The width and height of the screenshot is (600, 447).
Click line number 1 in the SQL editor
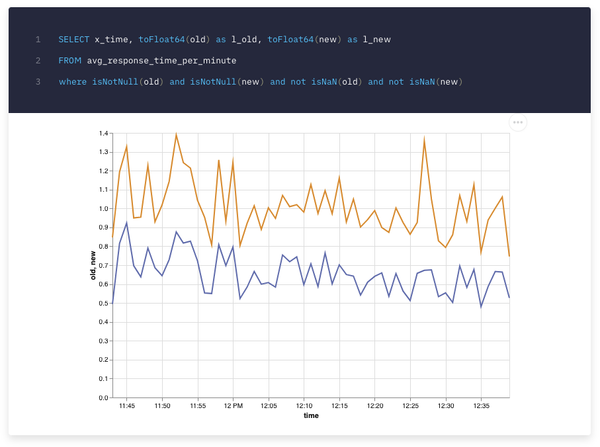37,39
